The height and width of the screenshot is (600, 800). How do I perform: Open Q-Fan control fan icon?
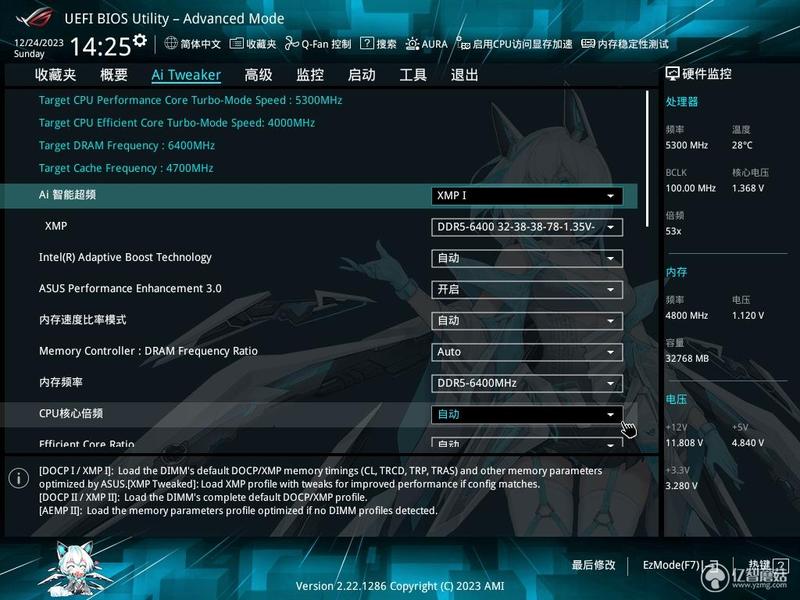tap(291, 43)
